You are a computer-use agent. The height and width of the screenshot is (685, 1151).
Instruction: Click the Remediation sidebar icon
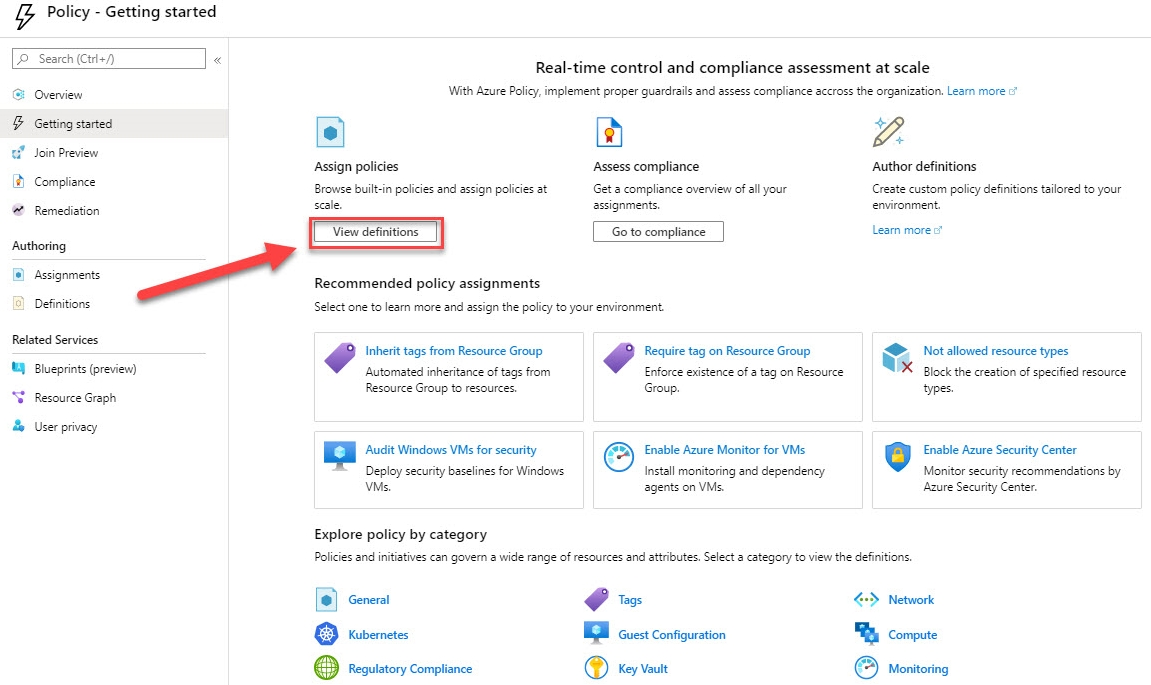click(19, 210)
